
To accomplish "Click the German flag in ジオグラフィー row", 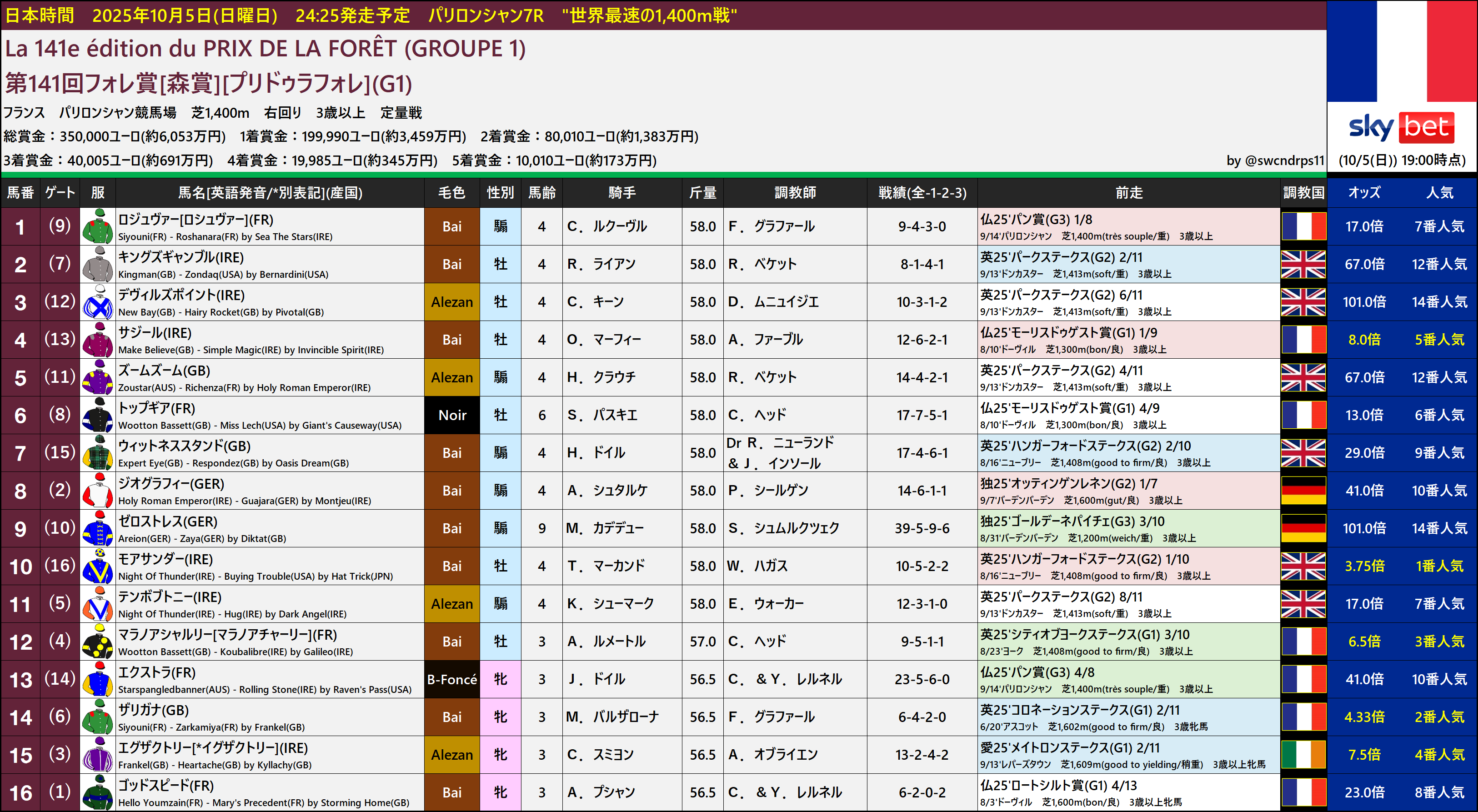I will 1303,491.
